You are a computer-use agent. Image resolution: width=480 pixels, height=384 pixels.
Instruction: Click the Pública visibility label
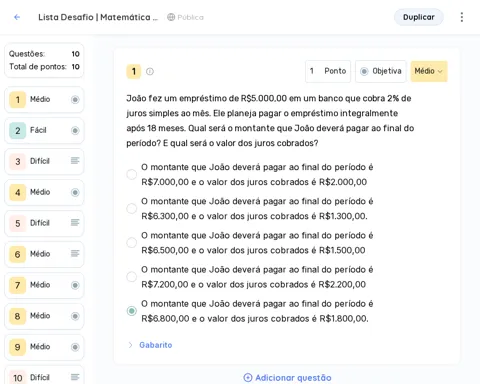tap(190, 17)
